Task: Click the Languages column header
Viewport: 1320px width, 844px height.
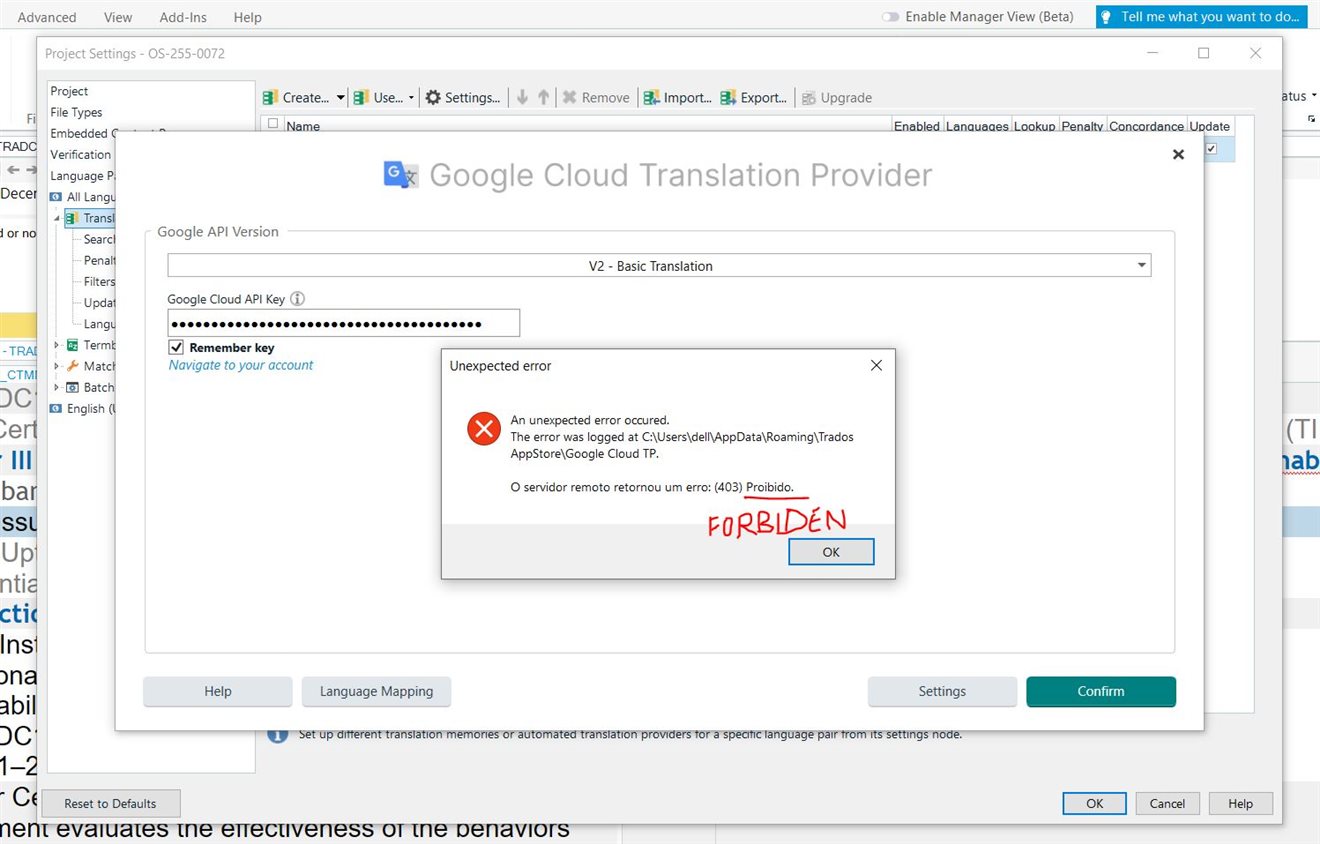Action: click(x=977, y=126)
